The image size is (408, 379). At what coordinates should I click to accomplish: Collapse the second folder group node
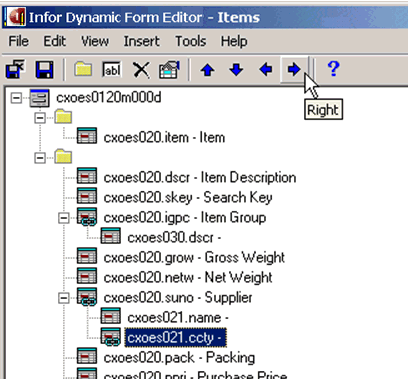[40, 158]
